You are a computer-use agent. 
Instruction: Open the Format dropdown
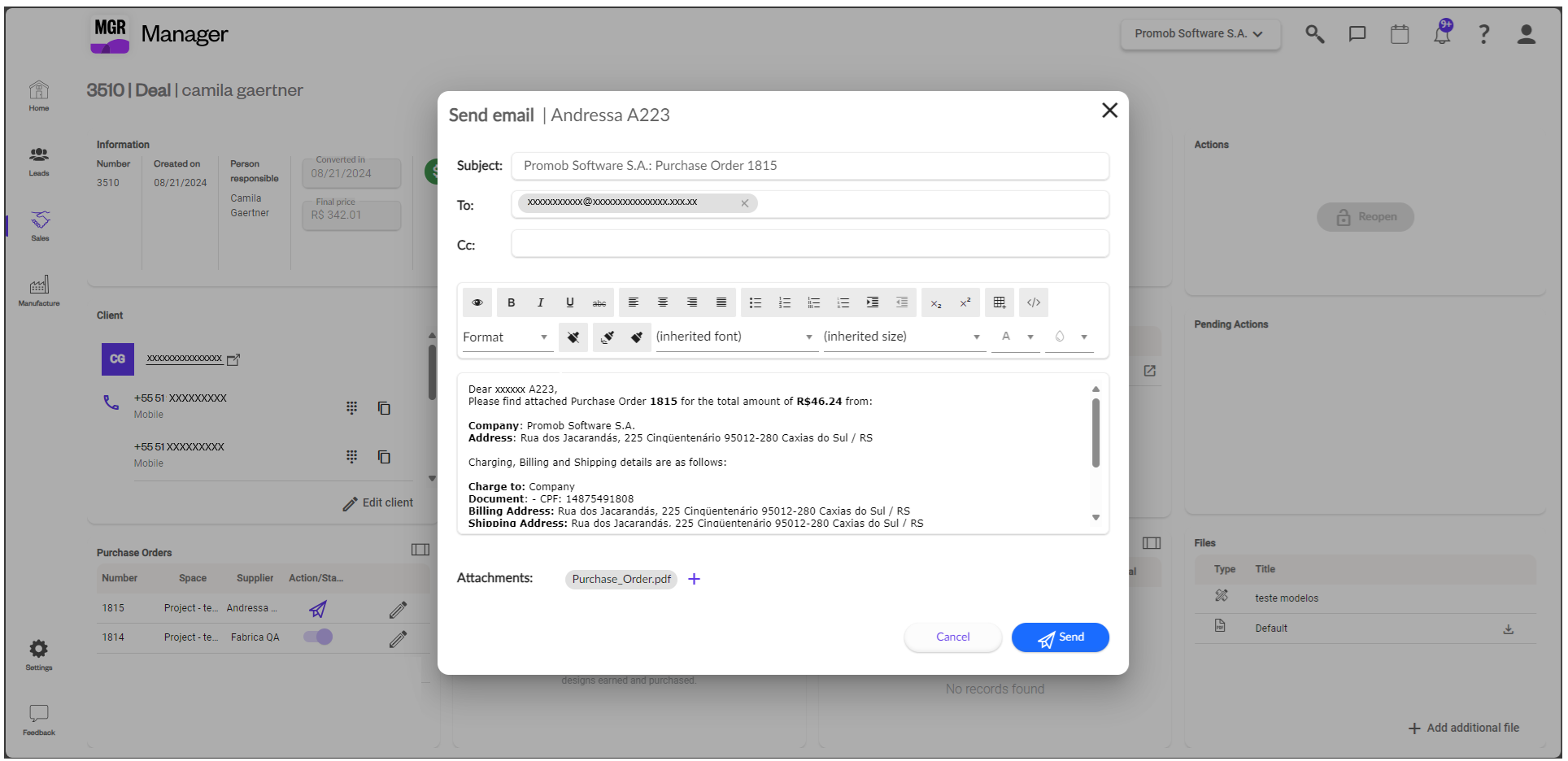pos(507,337)
